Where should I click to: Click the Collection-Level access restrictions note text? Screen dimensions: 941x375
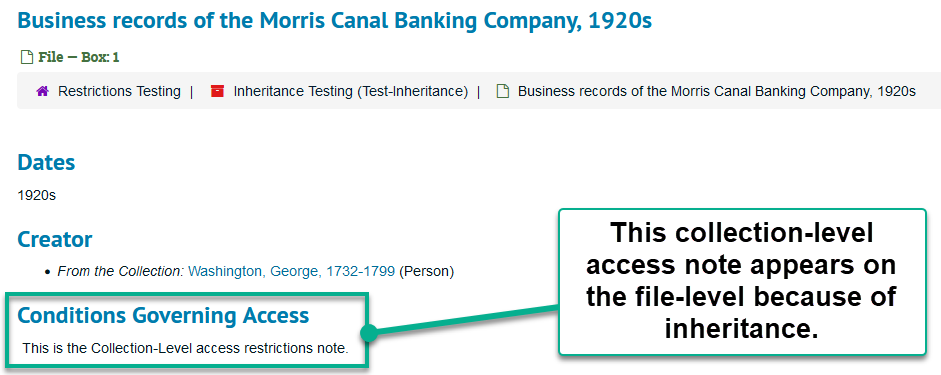click(185, 348)
